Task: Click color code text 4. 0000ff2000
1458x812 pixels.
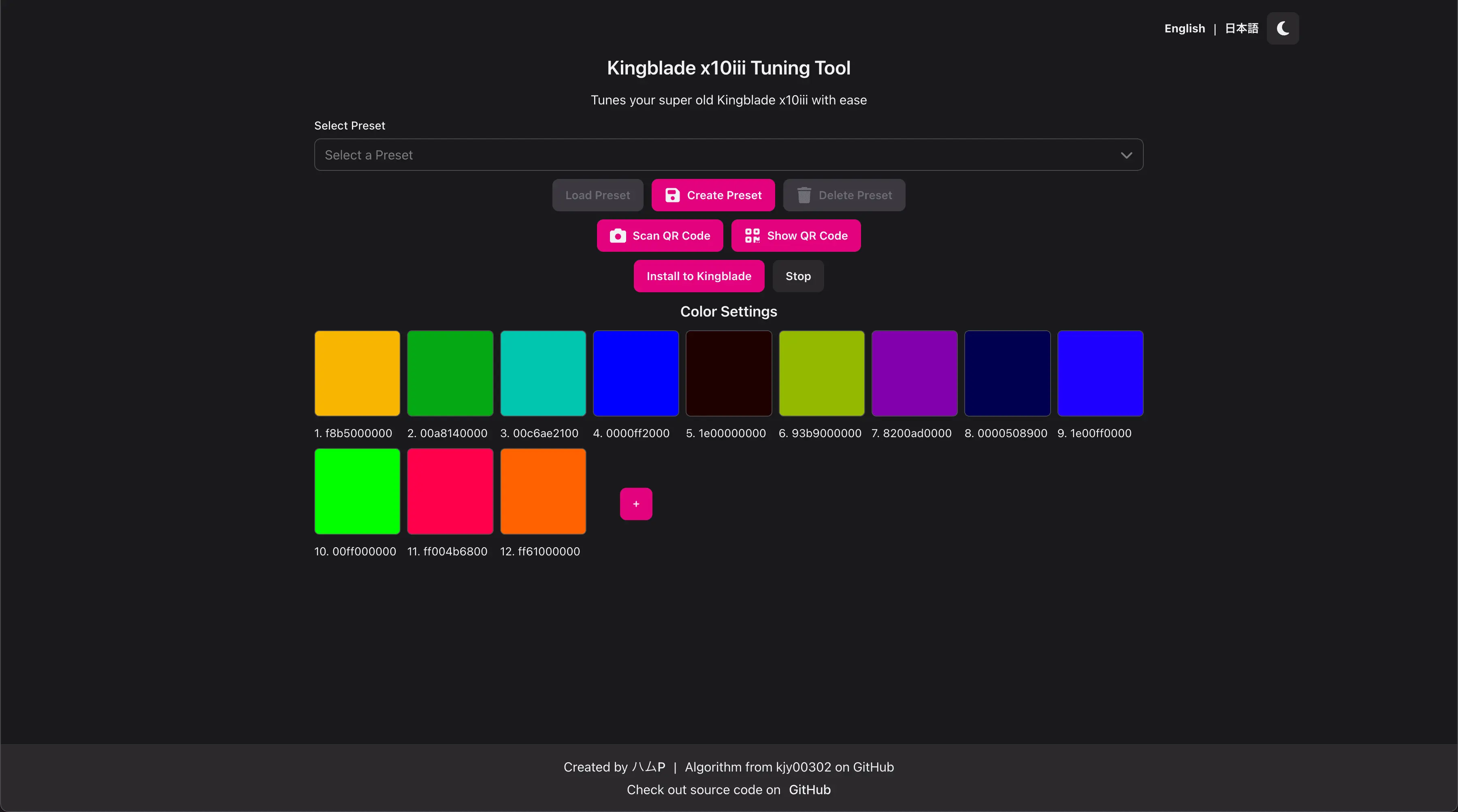Action: coord(631,434)
